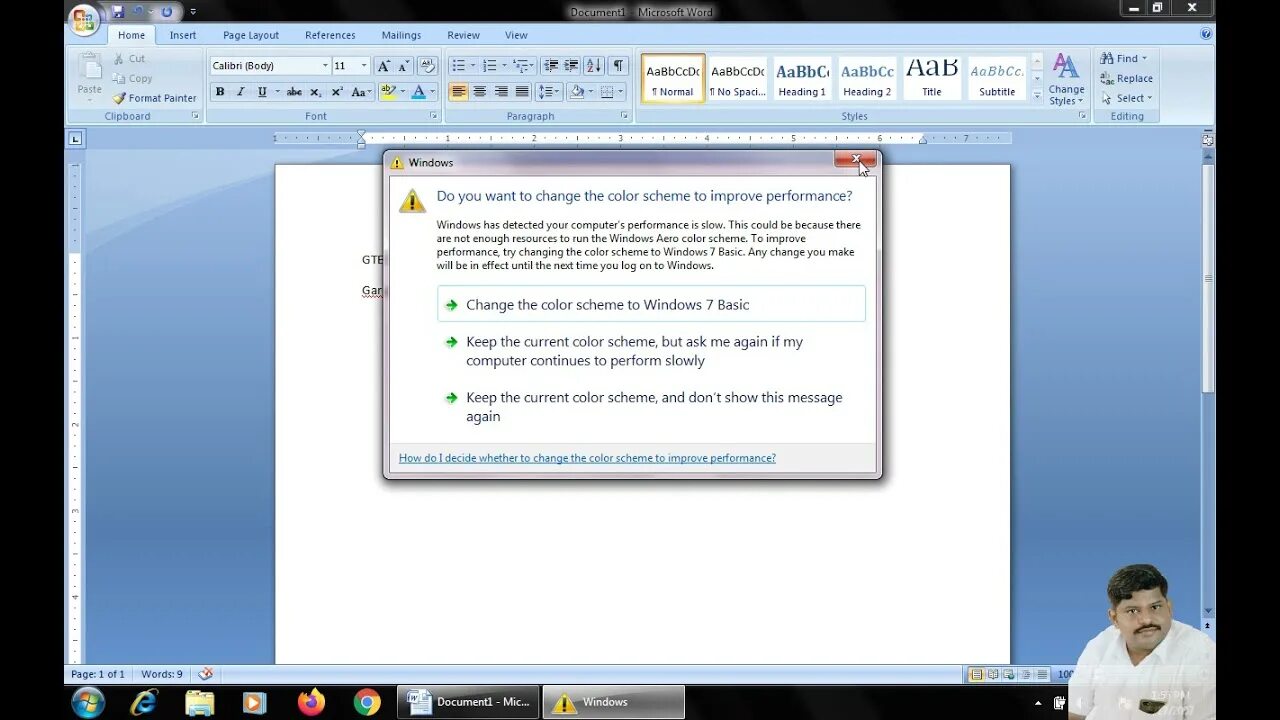Viewport: 1280px width, 720px height.
Task: Toggle Strikethrough formatting
Action: click(294, 92)
